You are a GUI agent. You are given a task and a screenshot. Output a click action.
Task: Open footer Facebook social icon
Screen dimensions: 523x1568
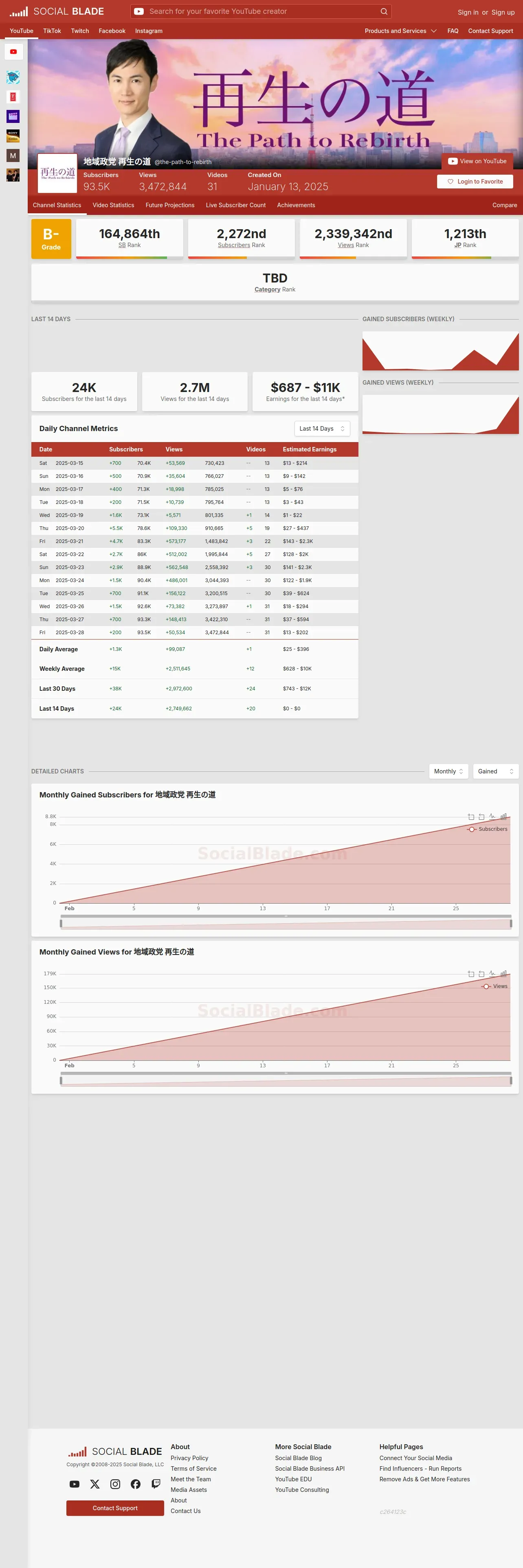pos(136,1484)
